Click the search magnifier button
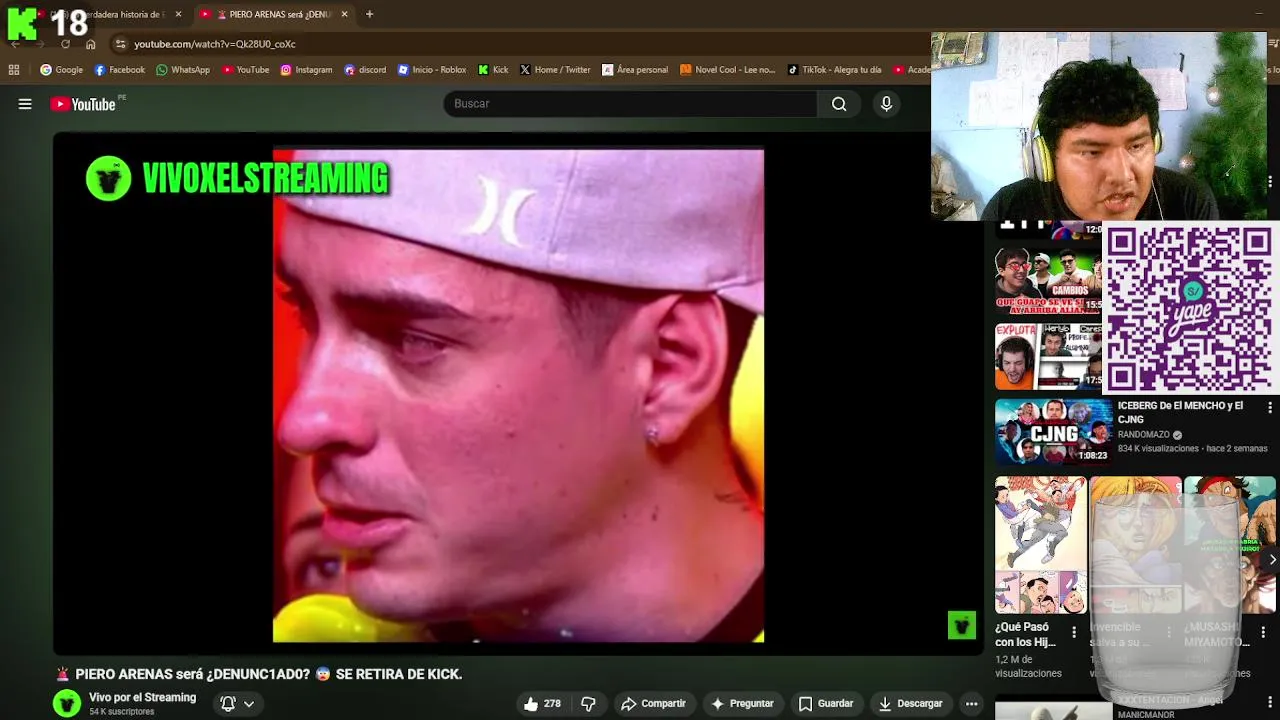Viewport: 1280px width, 720px height. tap(839, 104)
